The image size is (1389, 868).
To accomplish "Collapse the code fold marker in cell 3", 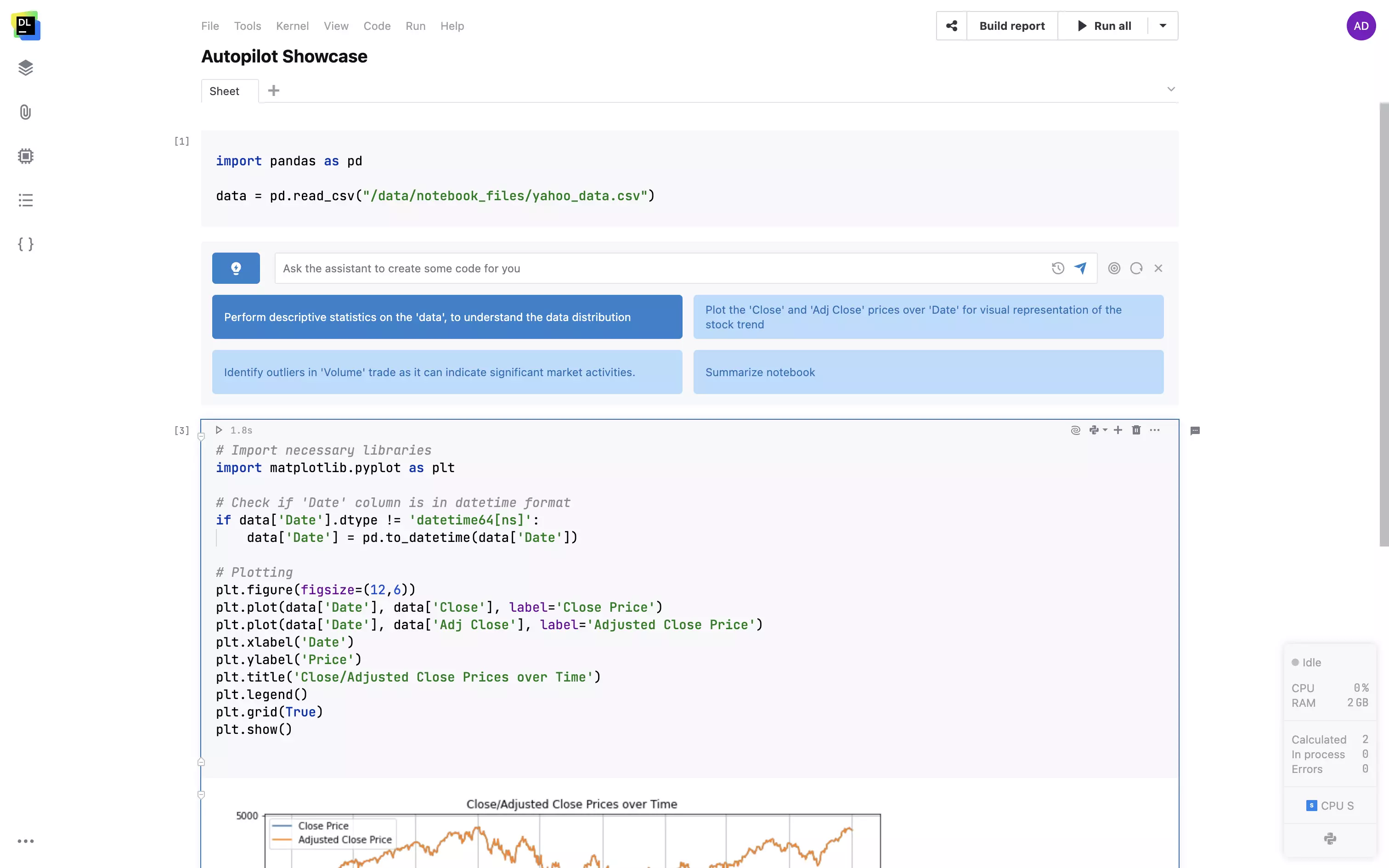I will (x=201, y=437).
